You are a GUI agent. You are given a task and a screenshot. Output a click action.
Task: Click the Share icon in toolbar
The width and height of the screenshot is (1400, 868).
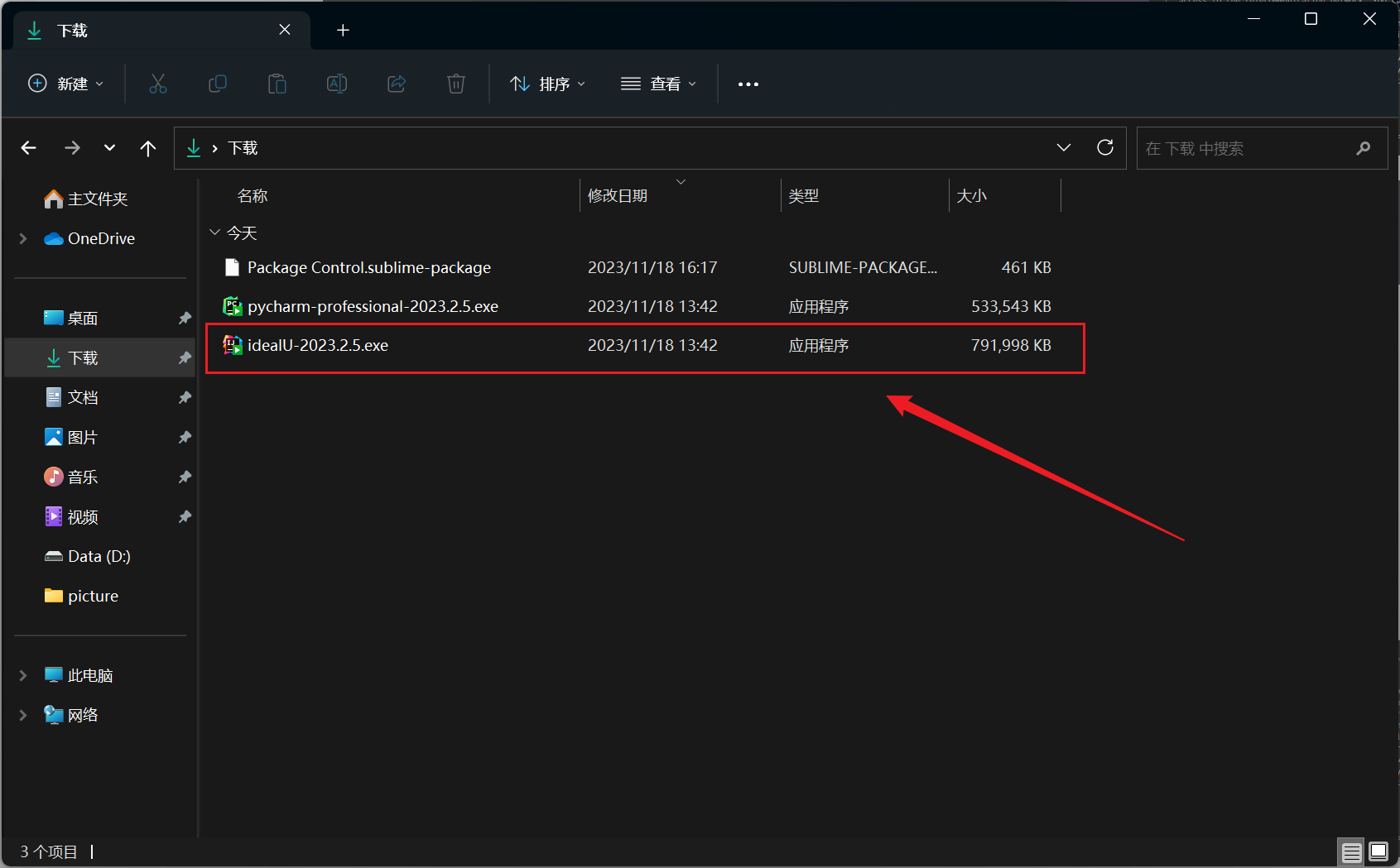click(397, 84)
